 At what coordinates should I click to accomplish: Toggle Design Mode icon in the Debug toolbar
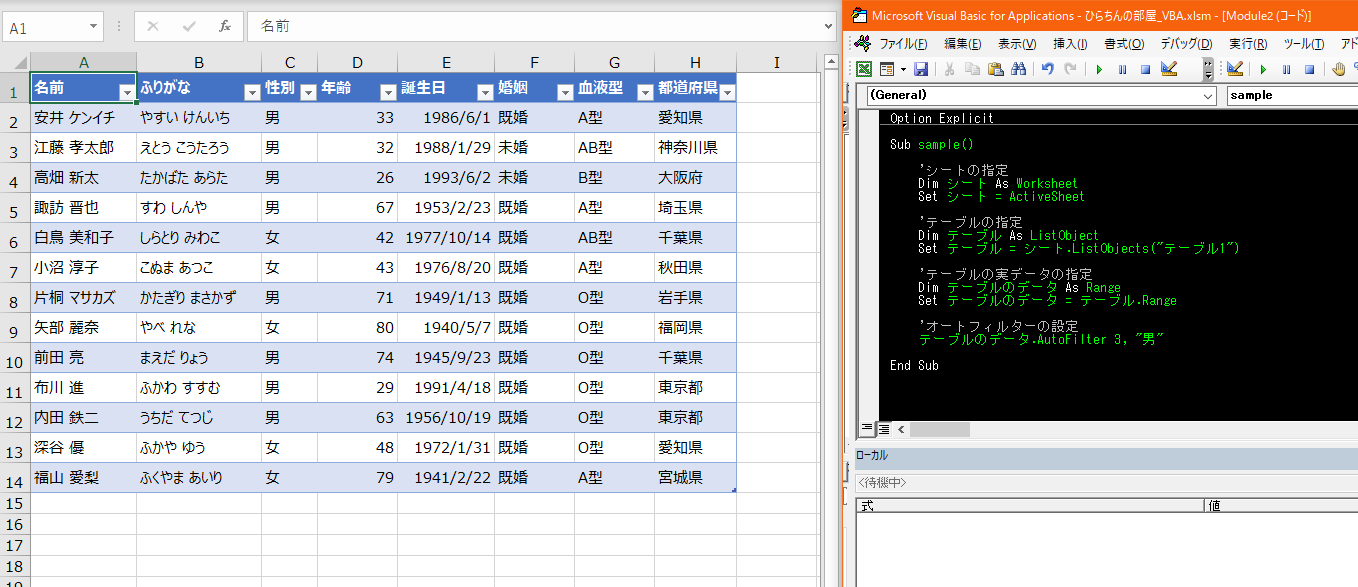tap(1235, 69)
